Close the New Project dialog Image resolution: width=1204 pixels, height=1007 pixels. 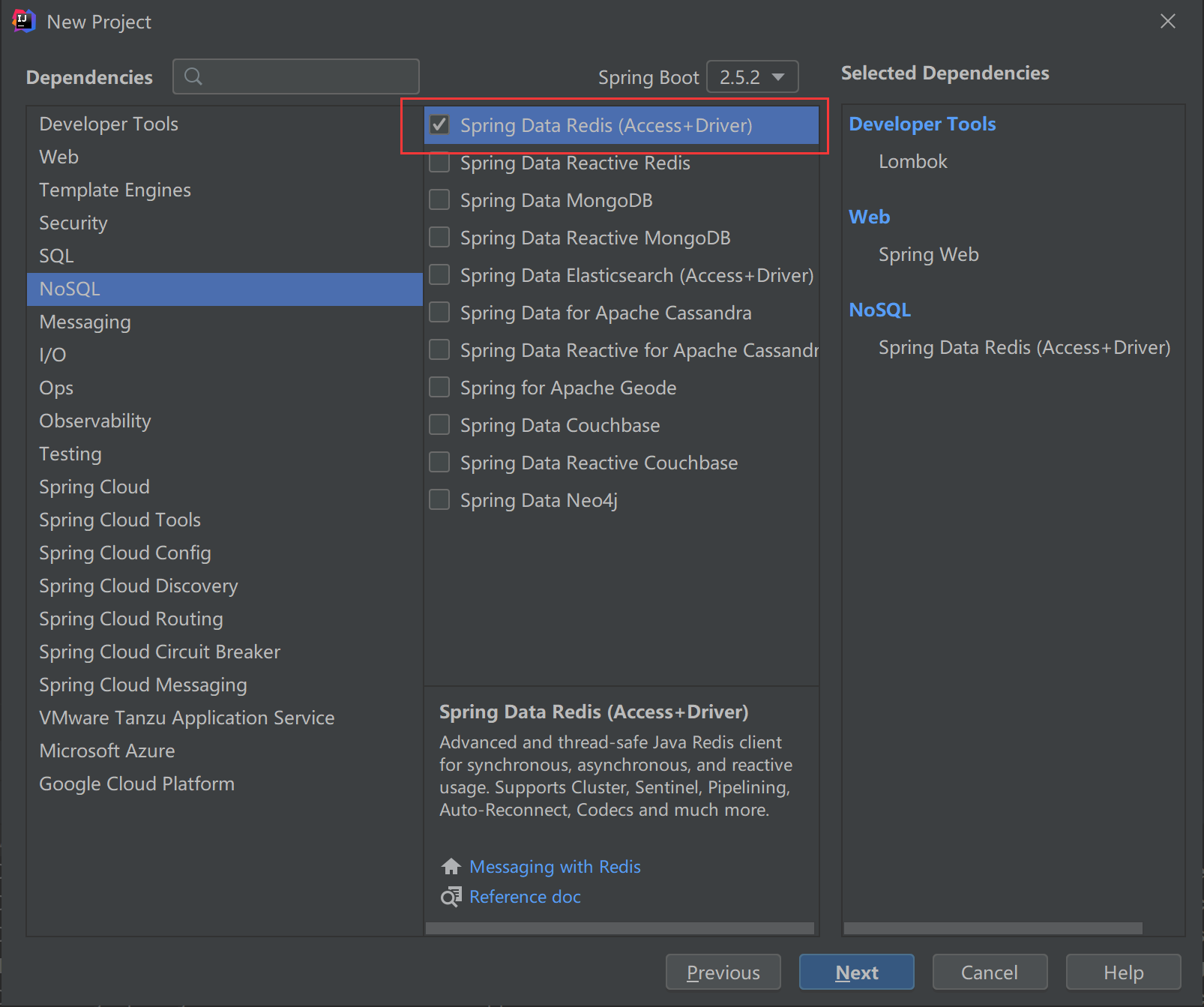pos(1168,21)
